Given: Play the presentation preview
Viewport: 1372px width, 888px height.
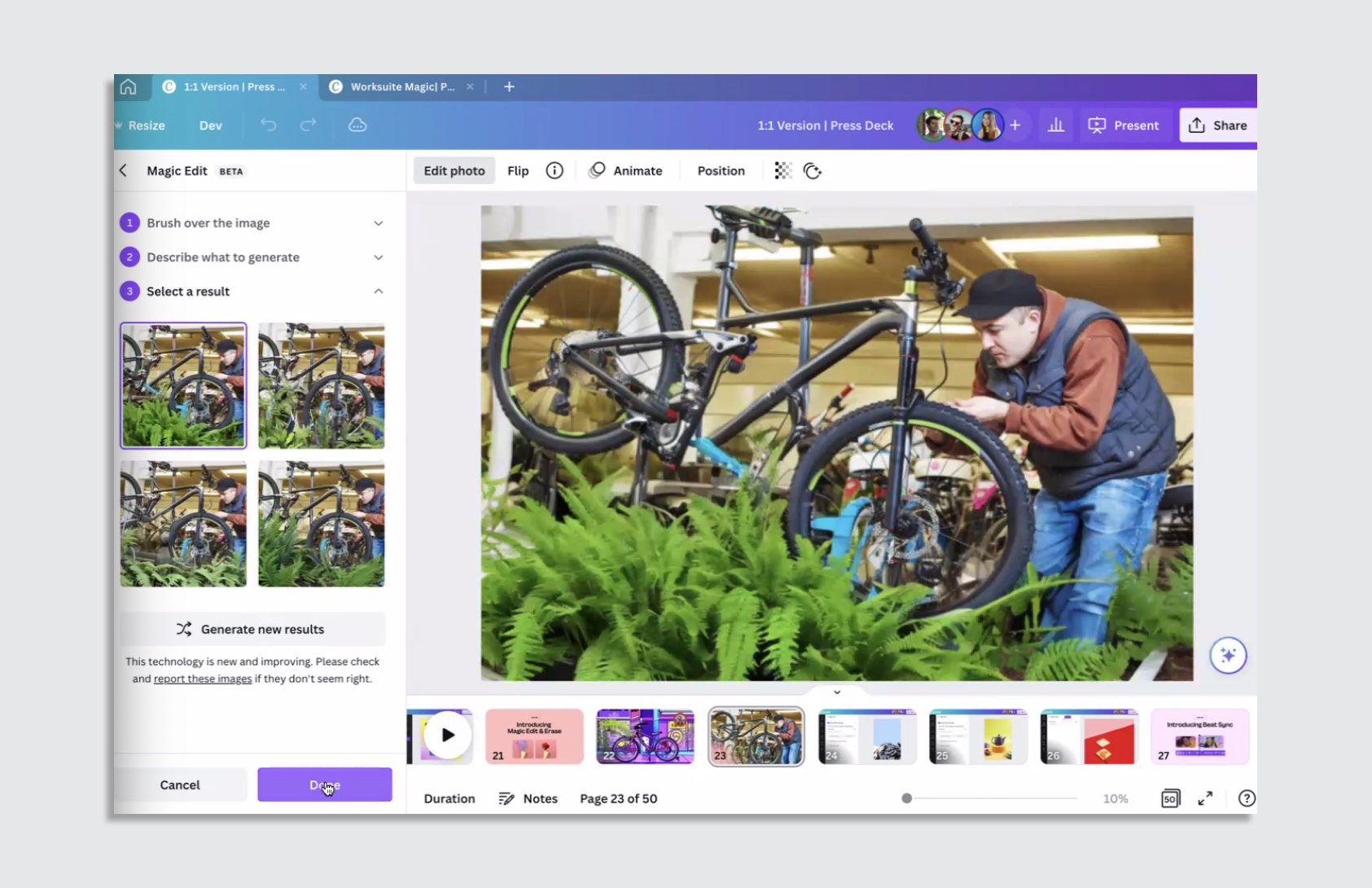Looking at the screenshot, I should click(447, 736).
